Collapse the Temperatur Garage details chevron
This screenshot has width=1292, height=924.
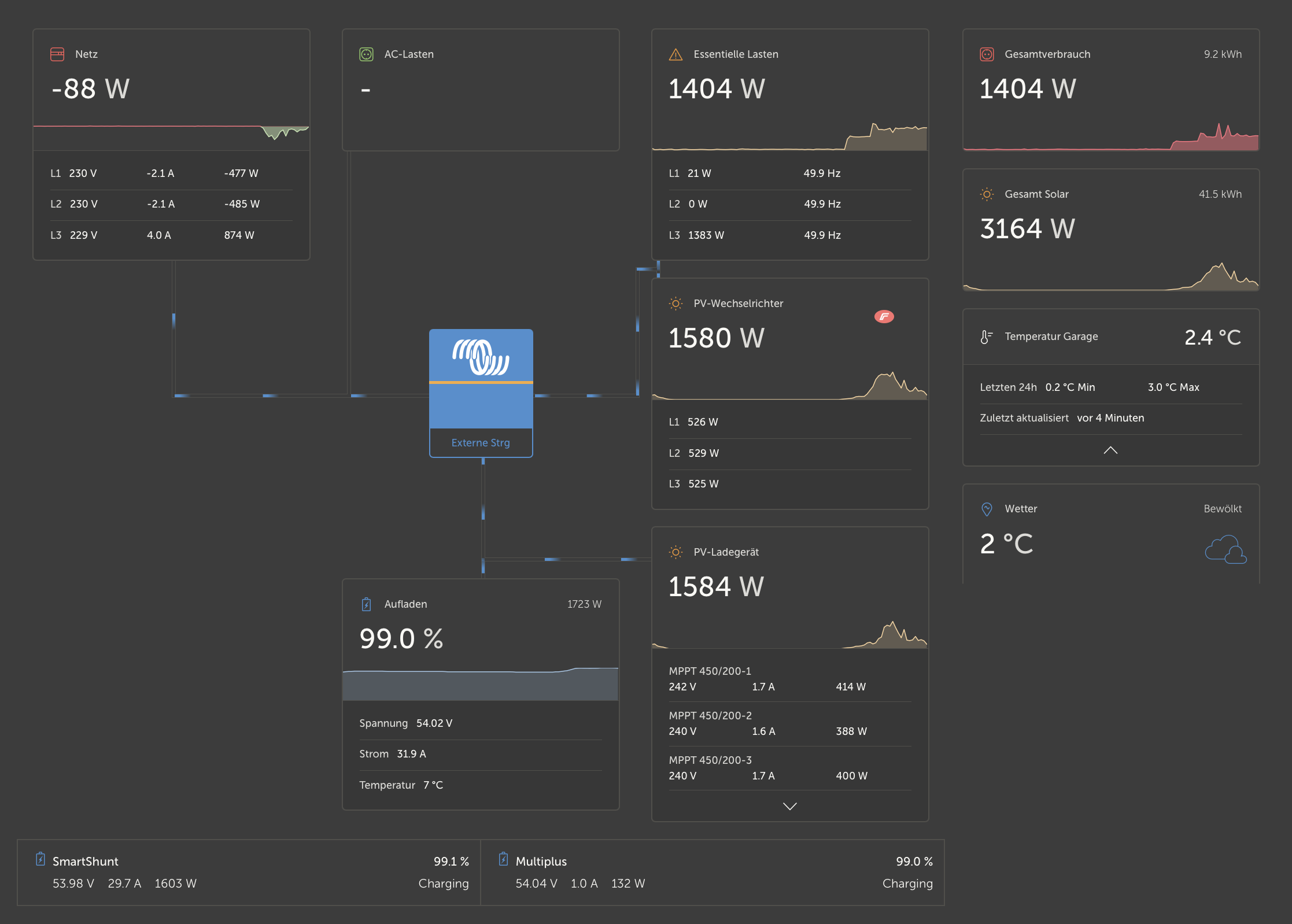(x=1110, y=450)
